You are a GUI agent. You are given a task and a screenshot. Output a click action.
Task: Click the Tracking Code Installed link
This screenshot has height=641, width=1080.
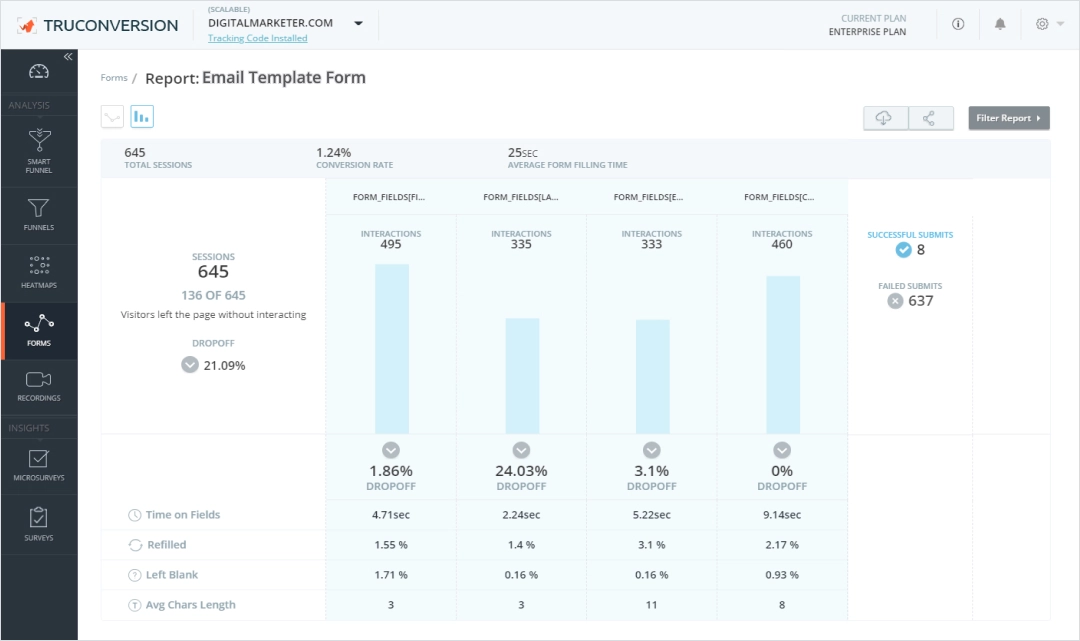(257, 38)
